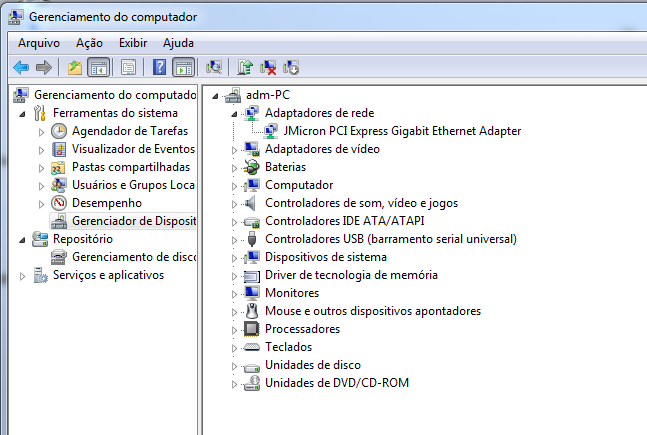Expand Mouse e outros dispositivos apontadores arrow
647x435 pixels.
(x=234, y=312)
